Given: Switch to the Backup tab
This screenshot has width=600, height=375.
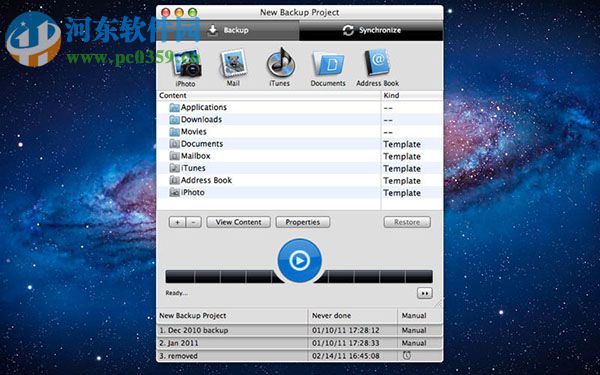Looking at the screenshot, I should (228, 30).
